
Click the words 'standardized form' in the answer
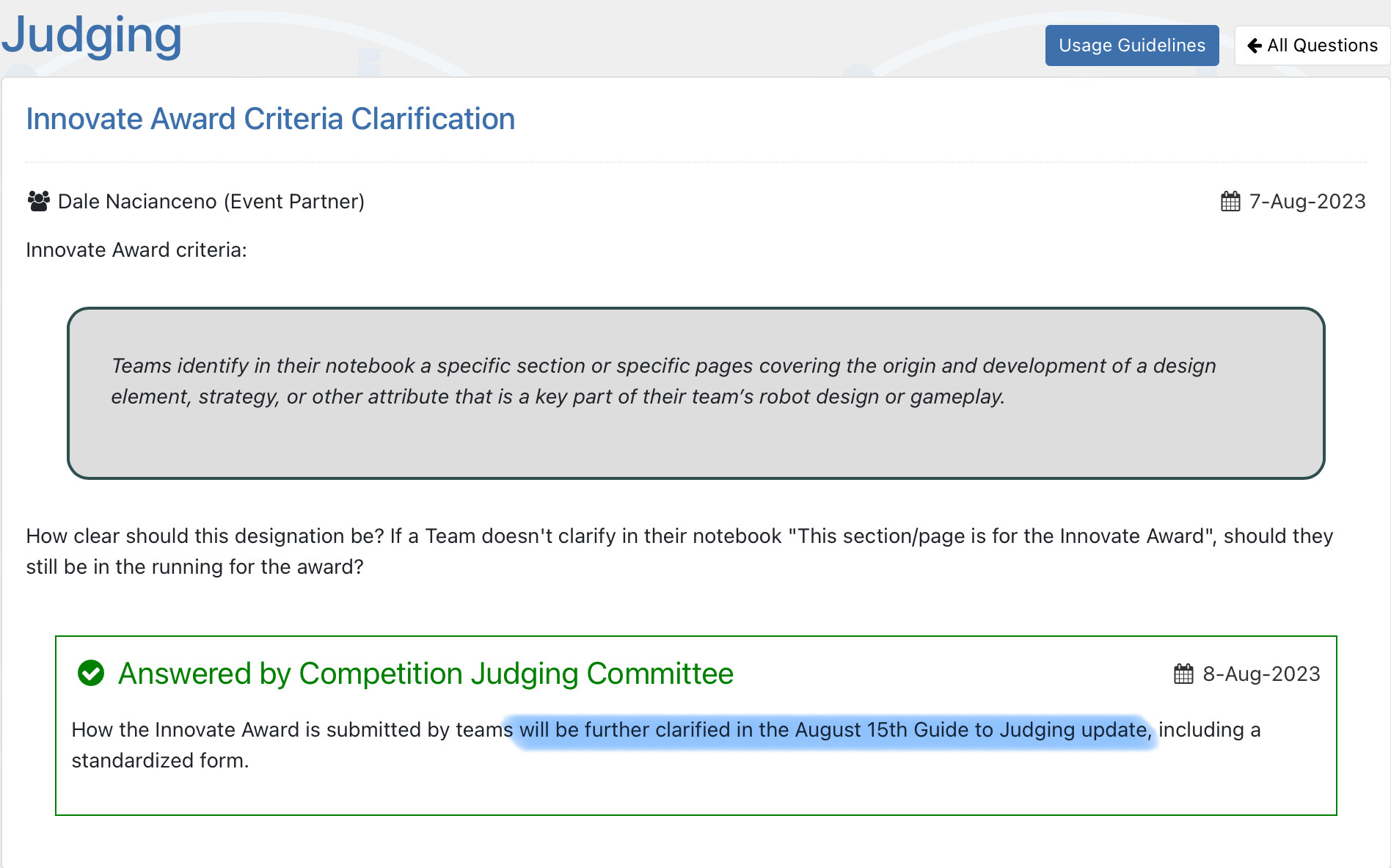coord(160,761)
